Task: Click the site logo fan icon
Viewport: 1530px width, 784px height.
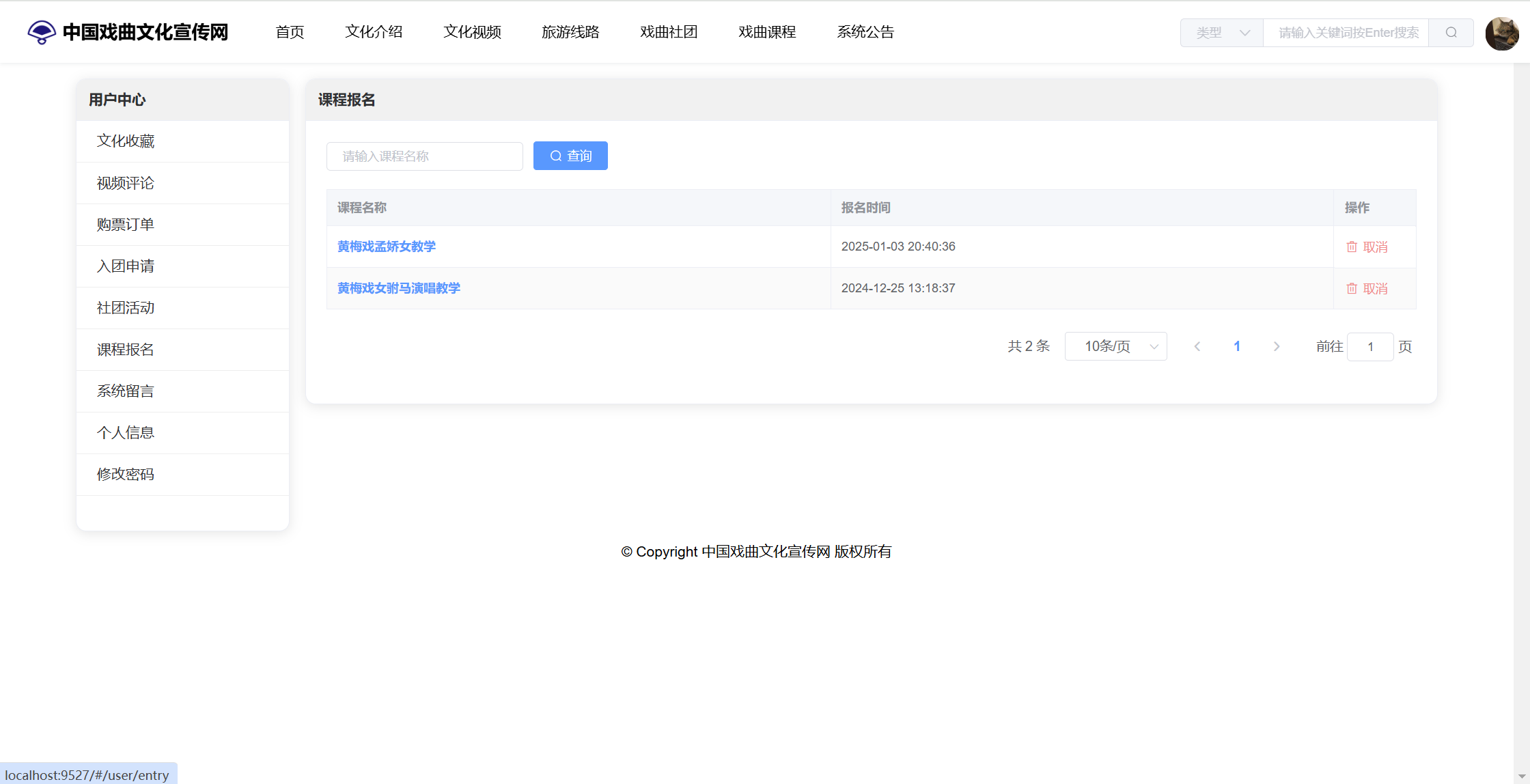Action: tap(42, 32)
